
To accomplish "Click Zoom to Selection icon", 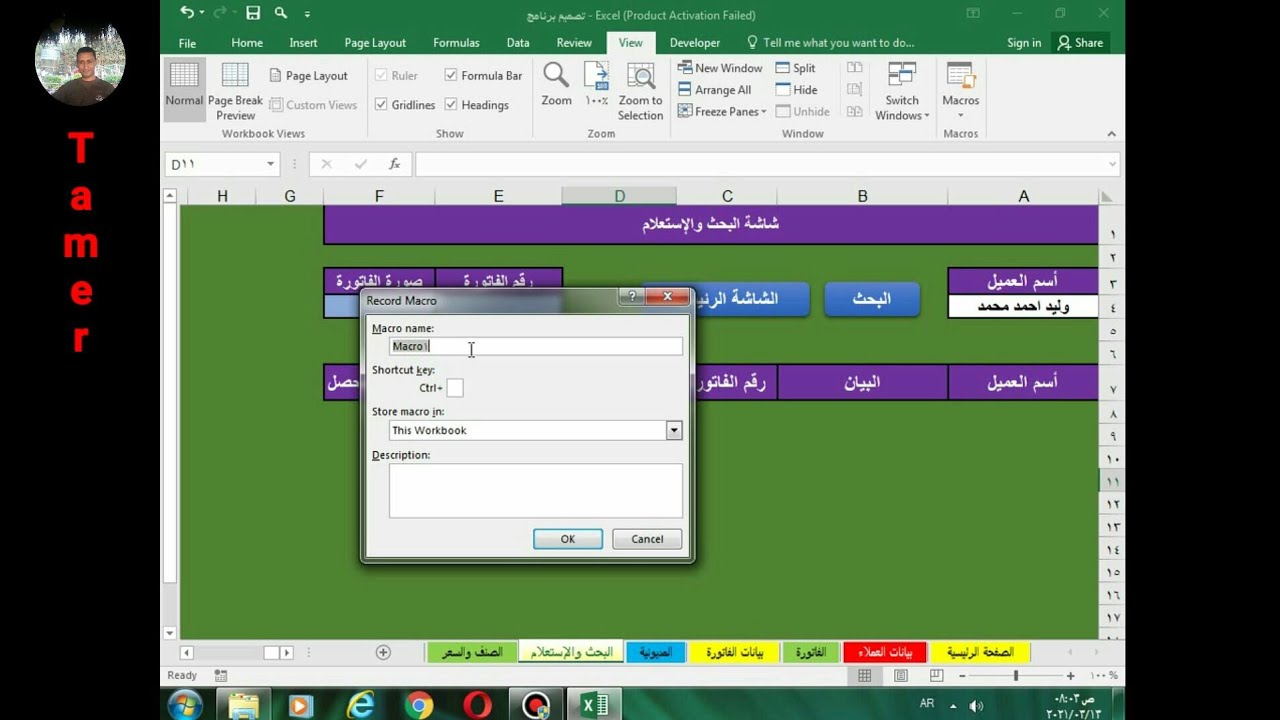I will (640, 91).
